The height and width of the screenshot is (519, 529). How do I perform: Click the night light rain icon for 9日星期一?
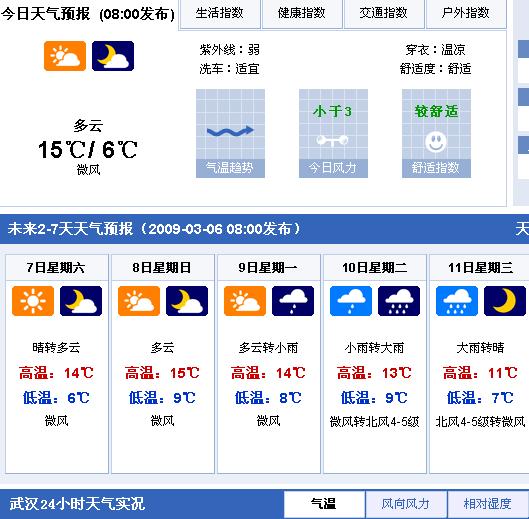(293, 301)
